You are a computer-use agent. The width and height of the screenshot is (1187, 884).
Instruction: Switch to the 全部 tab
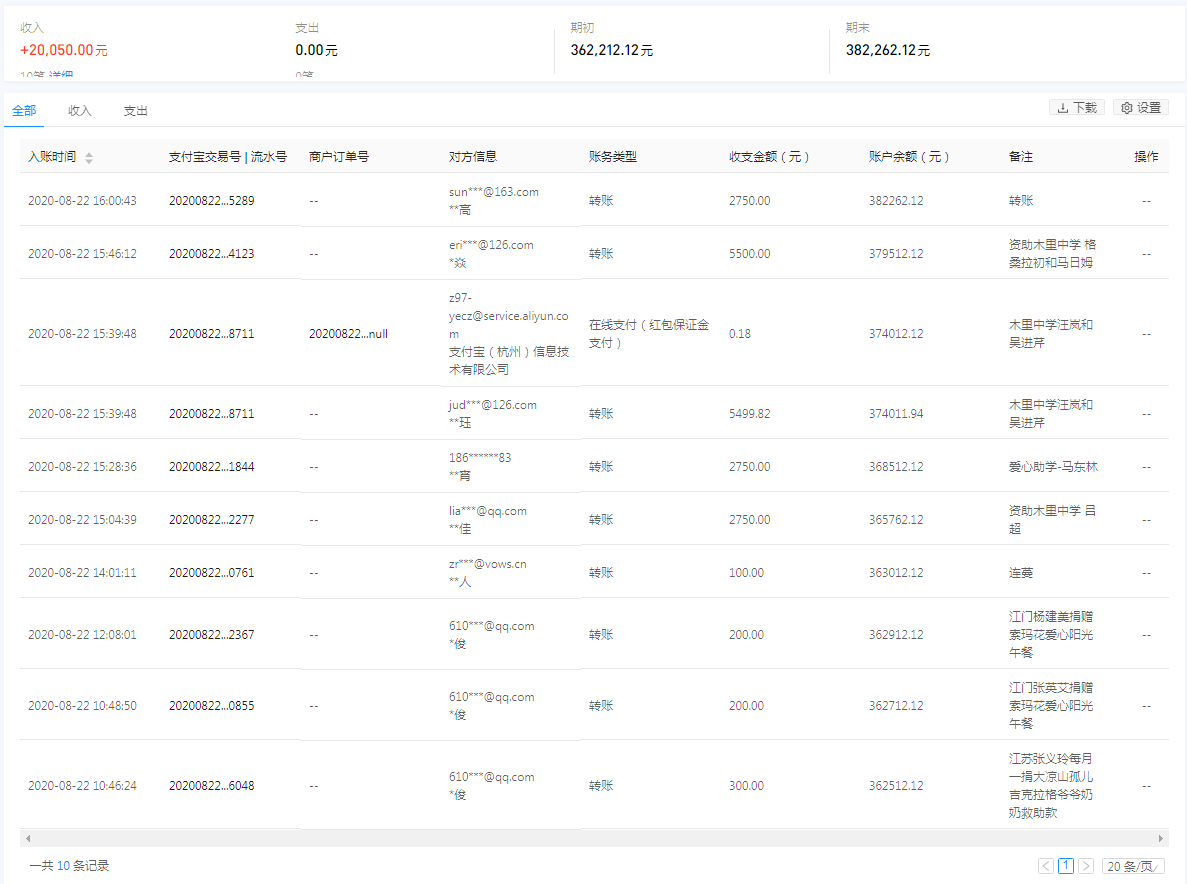24,111
